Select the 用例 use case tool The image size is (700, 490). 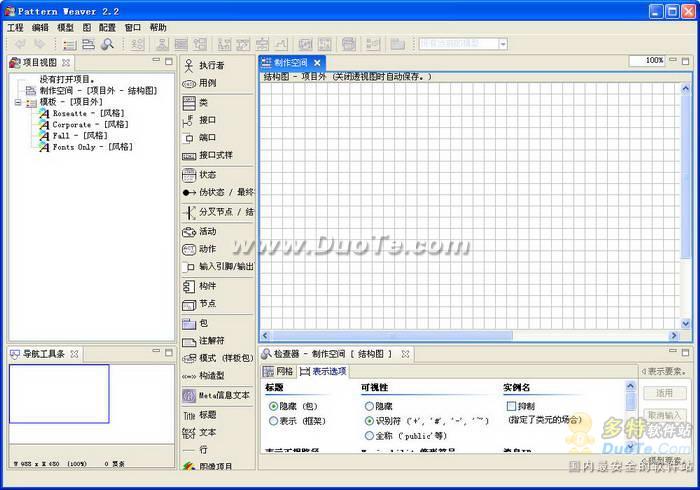tap(200, 83)
